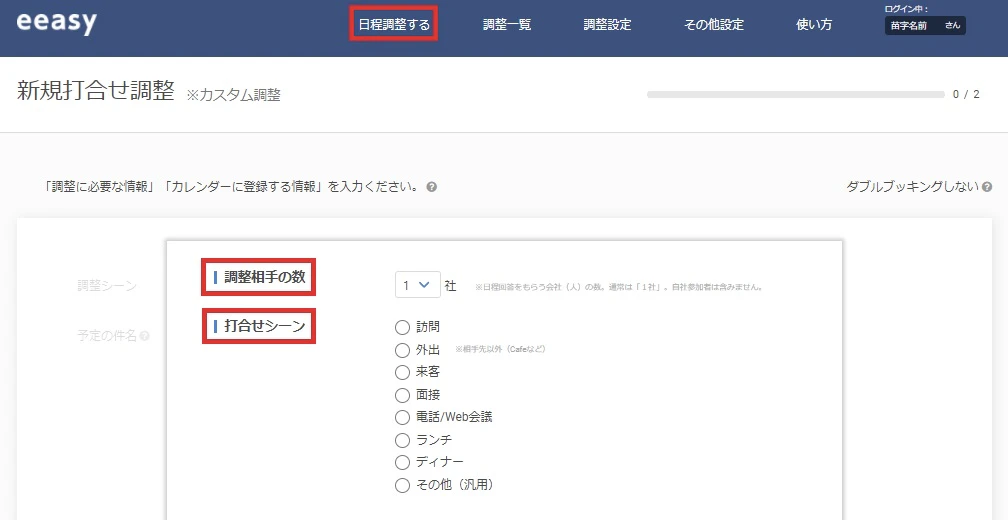Select 面接 as meeting scene
The image size is (1008, 520).
point(403,395)
